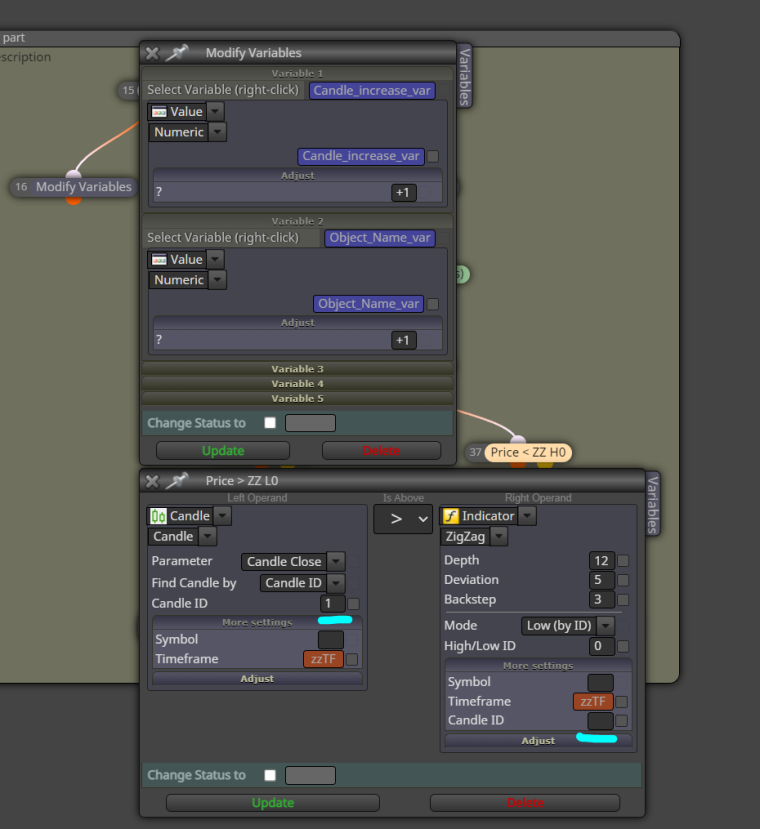Open Numeric dropdown in Variable 1
This screenshot has width=760, height=829.
[x=217, y=132]
